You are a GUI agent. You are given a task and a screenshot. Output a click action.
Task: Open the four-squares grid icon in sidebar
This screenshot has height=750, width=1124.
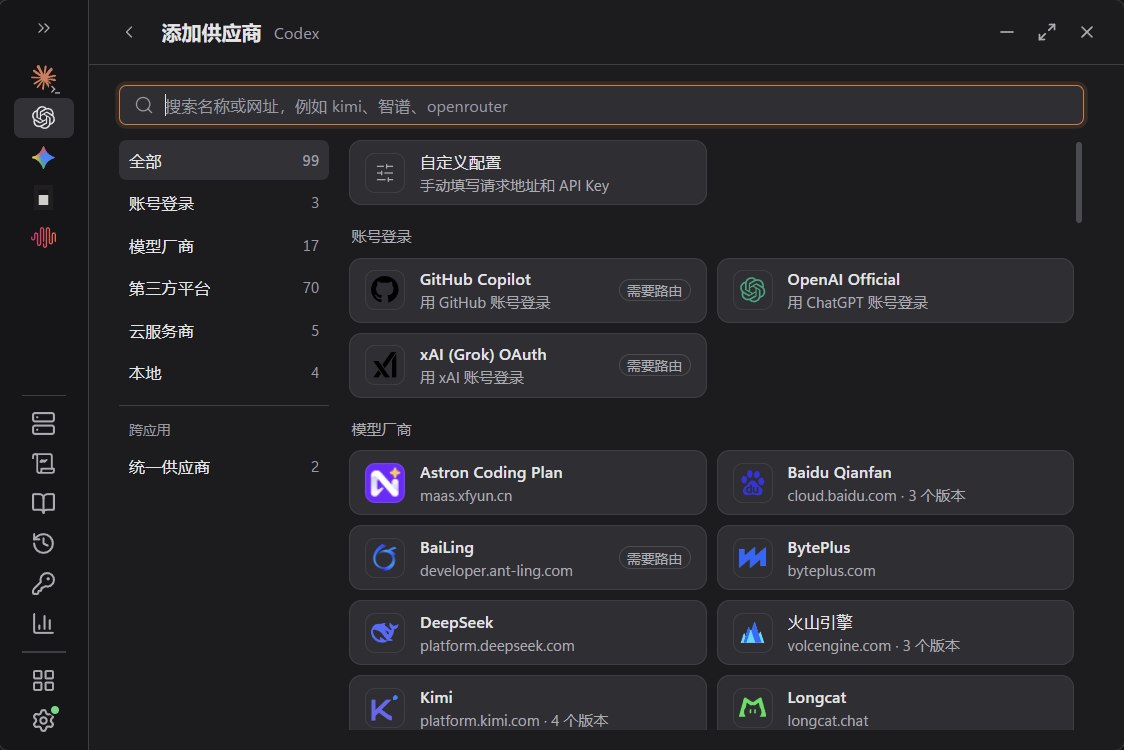[x=44, y=680]
